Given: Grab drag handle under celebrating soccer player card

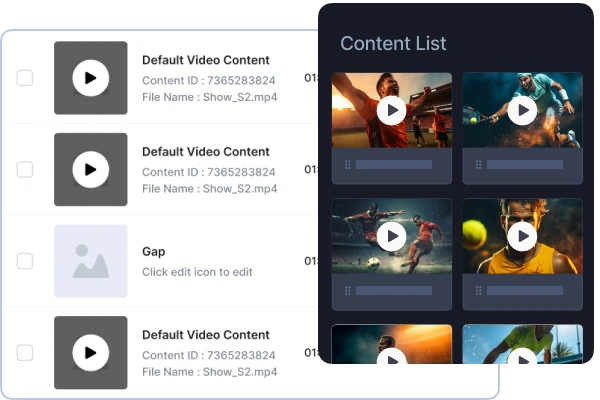Looking at the screenshot, I should point(347,165).
